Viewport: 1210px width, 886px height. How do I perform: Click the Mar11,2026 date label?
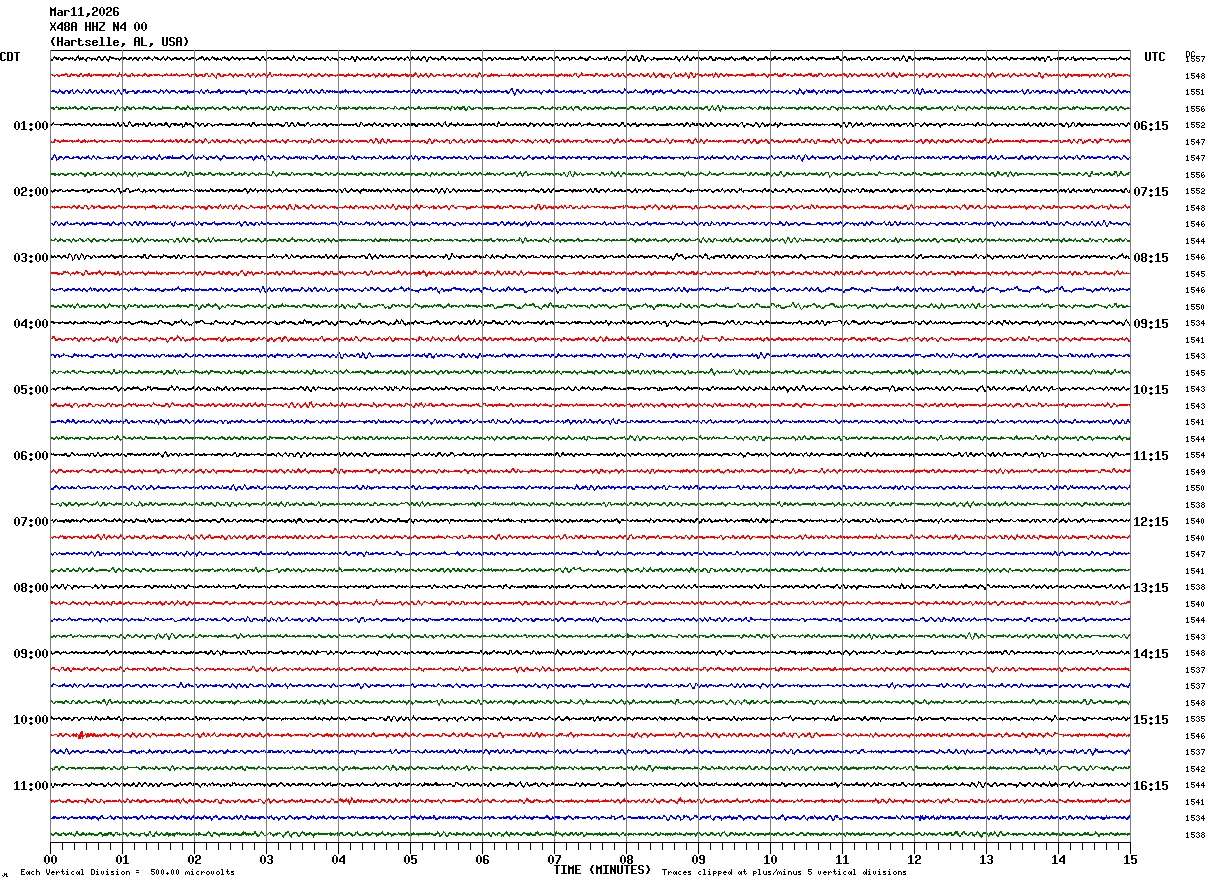point(84,12)
